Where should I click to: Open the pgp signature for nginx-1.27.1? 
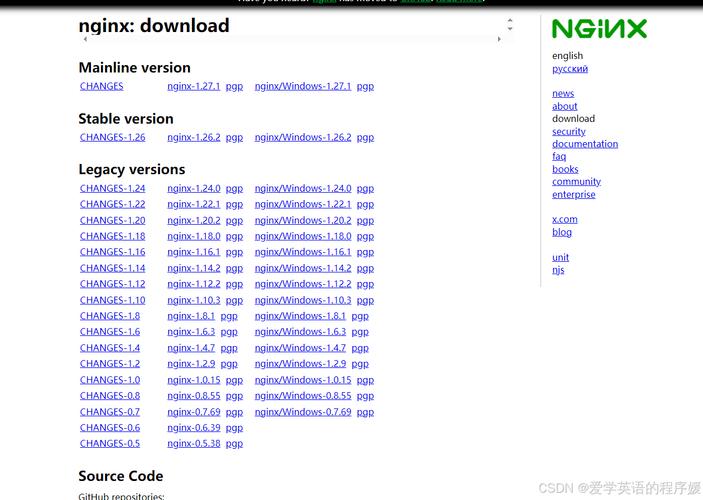[x=234, y=86]
